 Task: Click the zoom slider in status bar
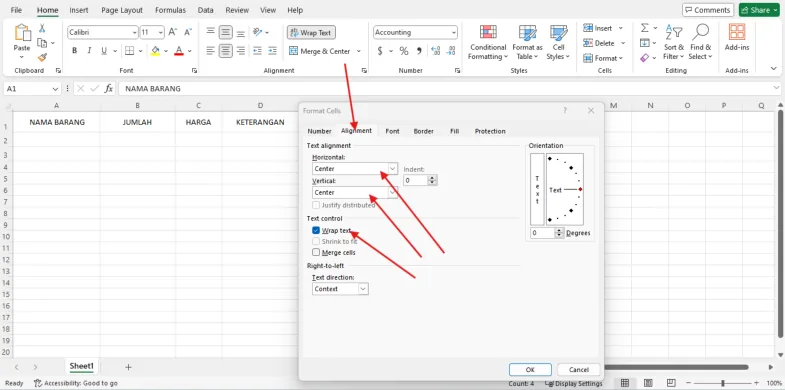[x=723, y=383]
